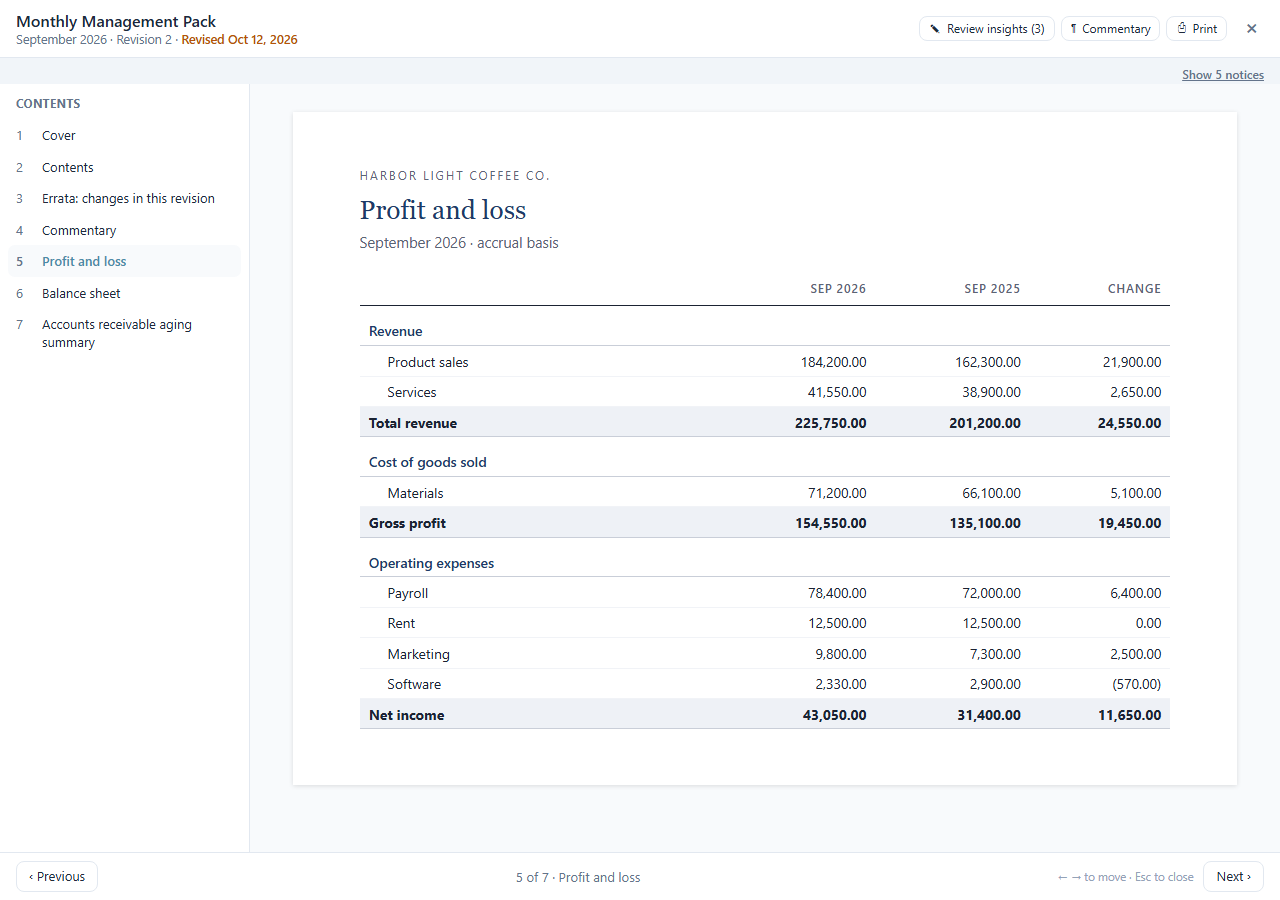The image size is (1280, 900).
Task: Open Errata: changes in this revision
Action: tap(124, 199)
